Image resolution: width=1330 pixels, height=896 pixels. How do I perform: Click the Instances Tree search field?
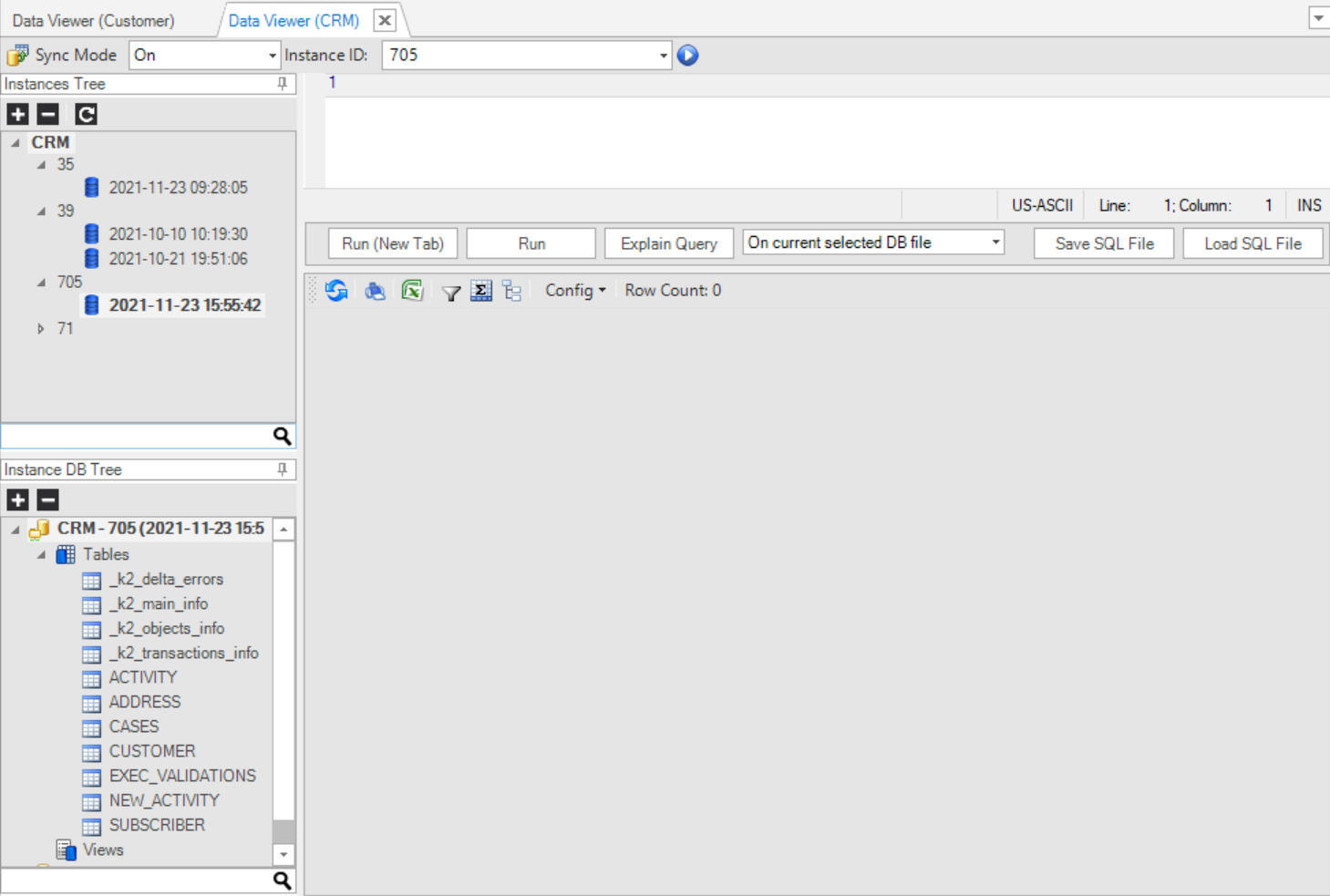point(137,436)
